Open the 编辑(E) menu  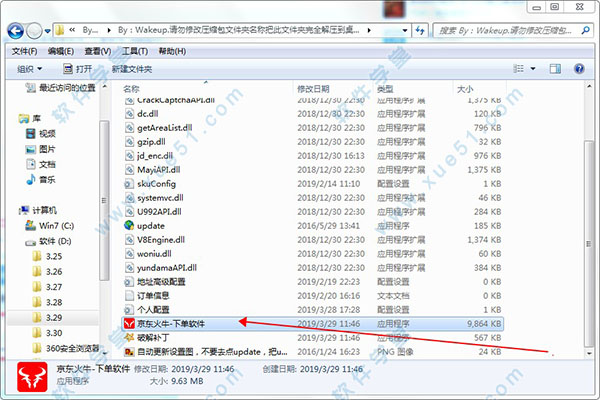click(61, 51)
